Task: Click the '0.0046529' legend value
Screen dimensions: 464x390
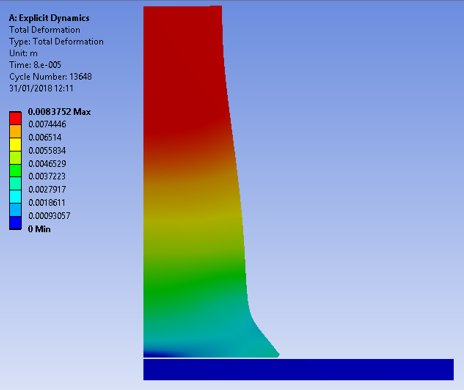Action: [x=47, y=164]
